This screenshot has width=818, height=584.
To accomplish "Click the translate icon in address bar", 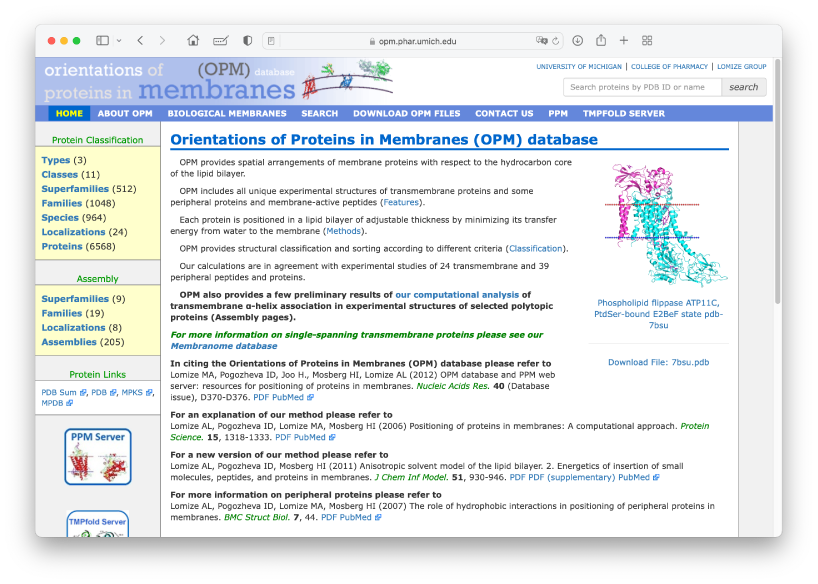I will point(542,41).
